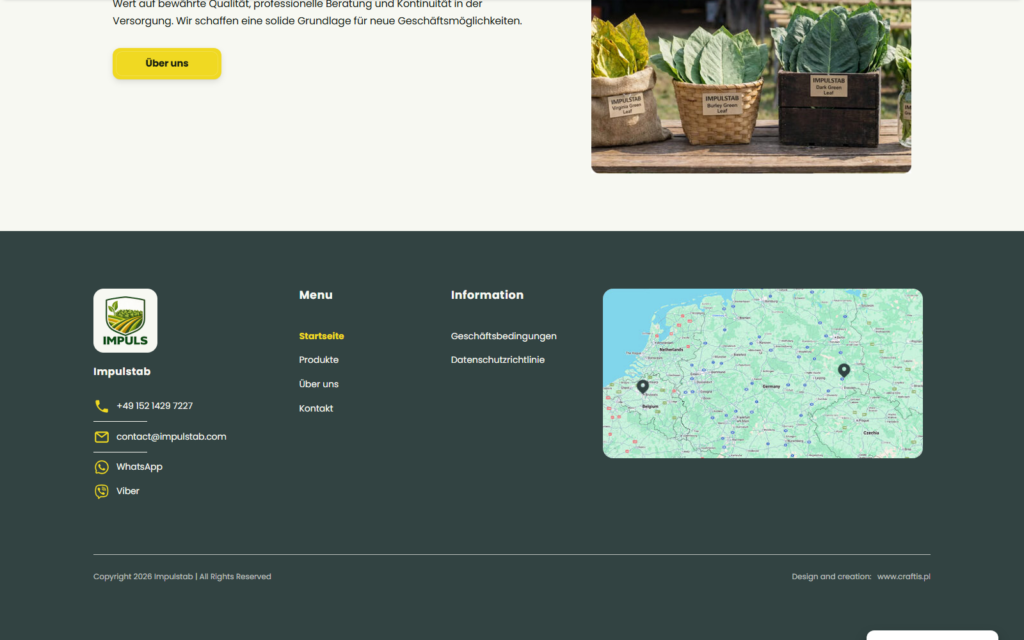Click the map pin near Dresden
Viewport: 1024px width, 640px height.
pos(844,371)
